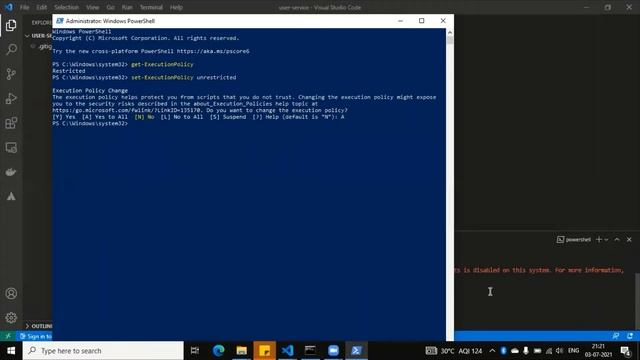
Task: Click the remote window indicator in status bar
Action: point(8,336)
